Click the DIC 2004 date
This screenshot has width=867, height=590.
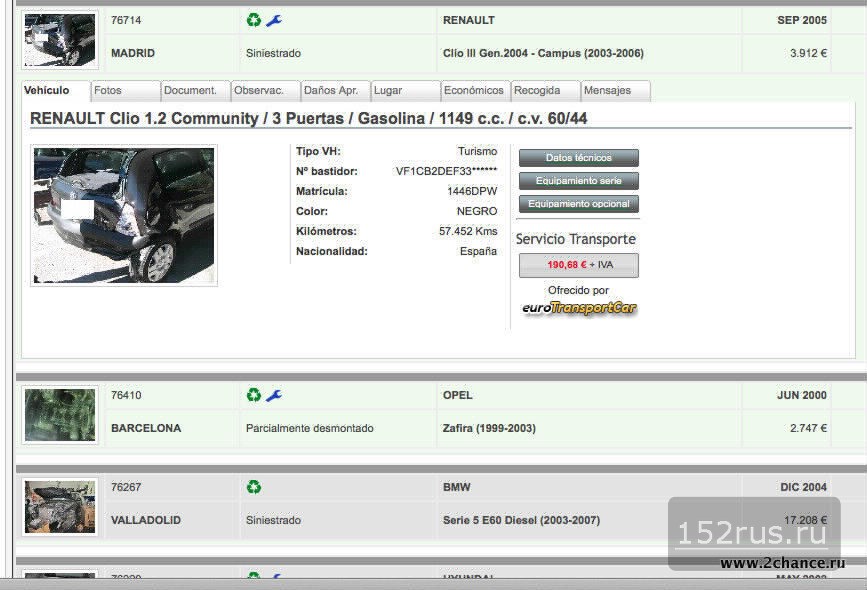pyautogui.click(x=803, y=487)
